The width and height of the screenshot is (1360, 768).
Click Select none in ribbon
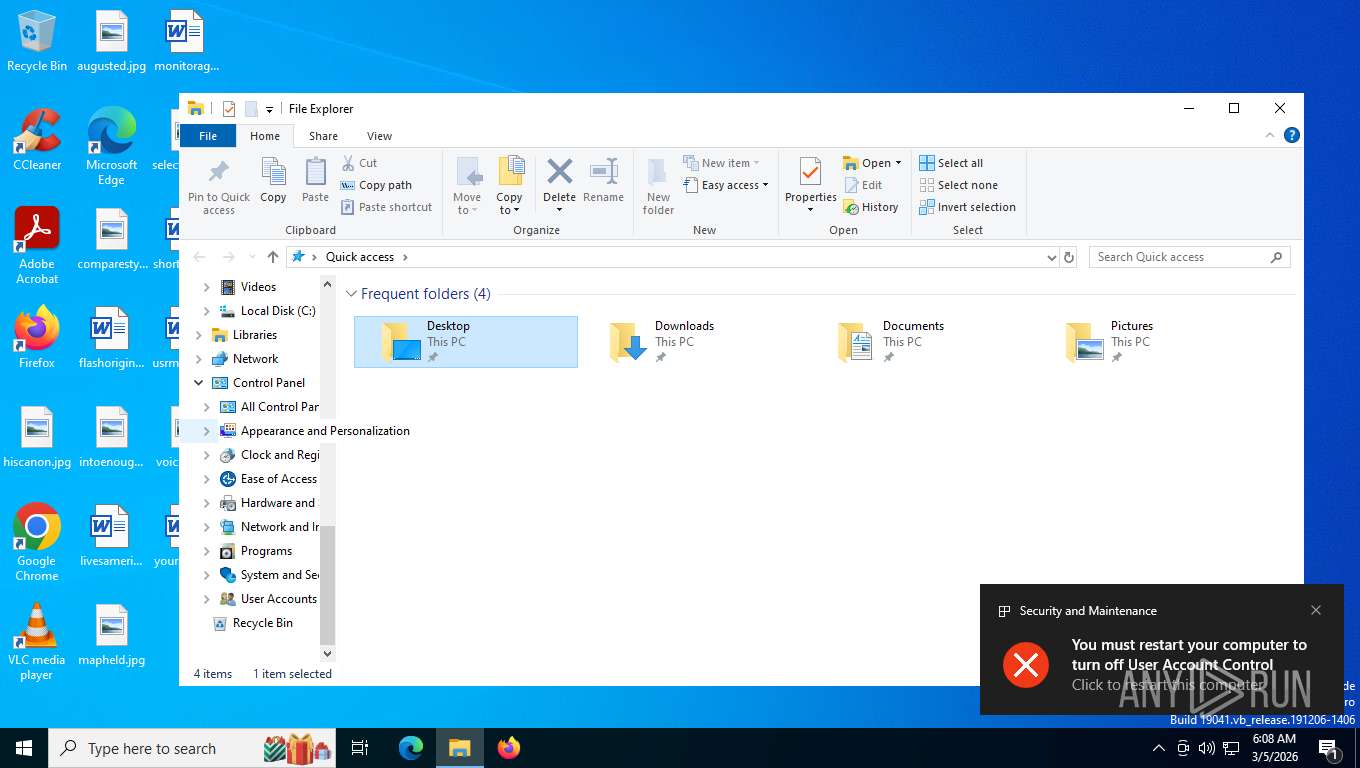pyautogui.click(x=958, y=185)
